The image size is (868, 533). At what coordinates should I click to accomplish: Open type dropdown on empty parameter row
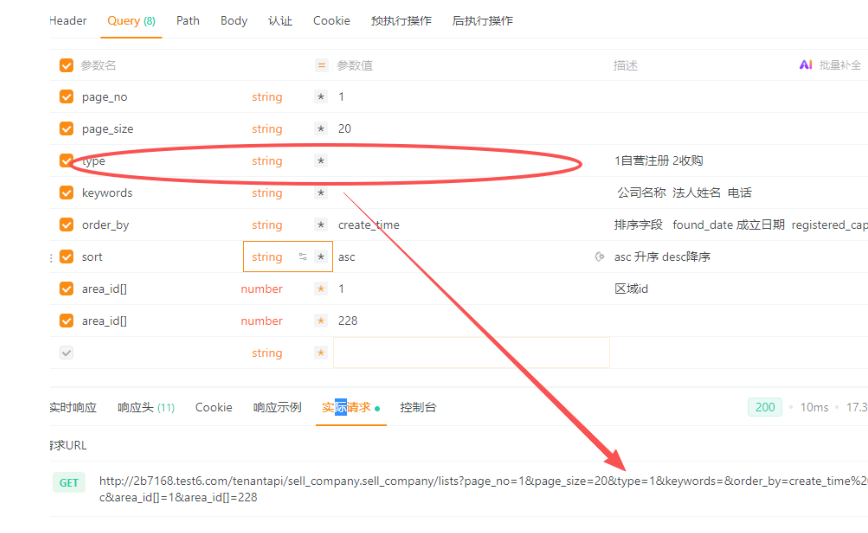point(267,353)
